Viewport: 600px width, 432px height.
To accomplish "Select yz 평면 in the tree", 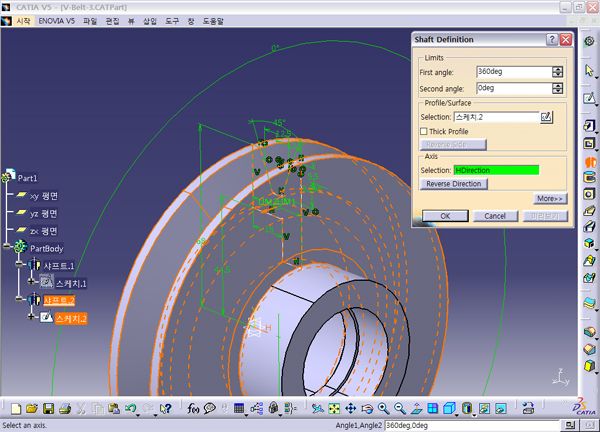I will [44, 214].
